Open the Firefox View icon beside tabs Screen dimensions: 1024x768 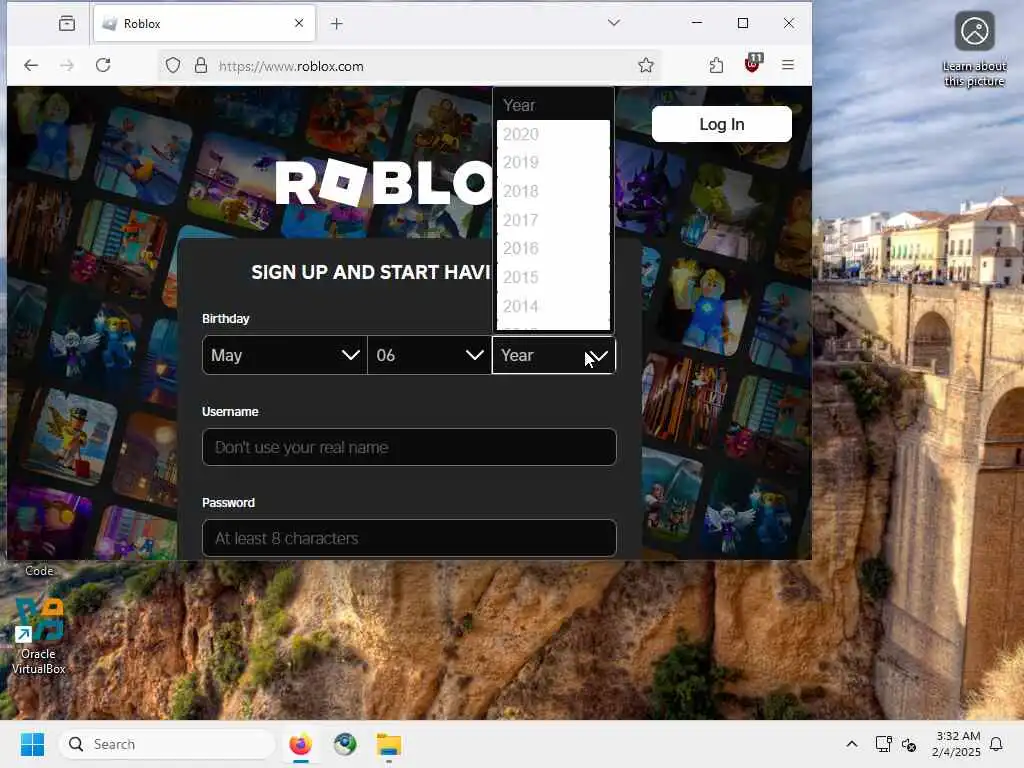coord(67,24)
